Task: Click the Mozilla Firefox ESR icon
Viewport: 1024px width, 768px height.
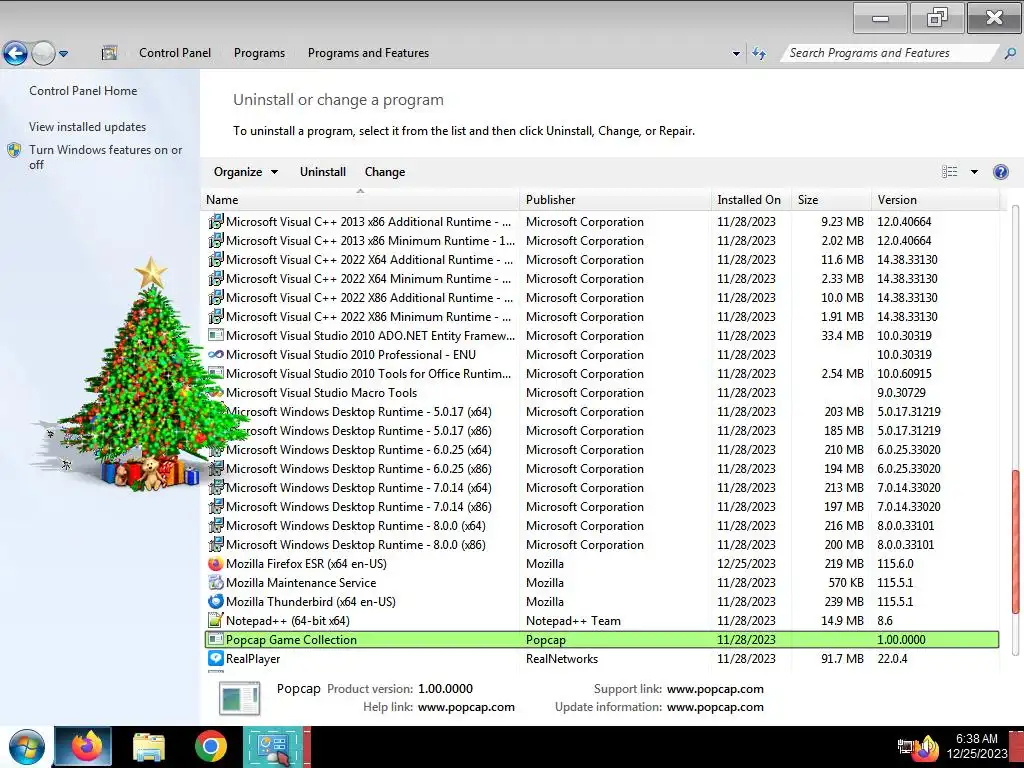Action: tap(216, 563)
